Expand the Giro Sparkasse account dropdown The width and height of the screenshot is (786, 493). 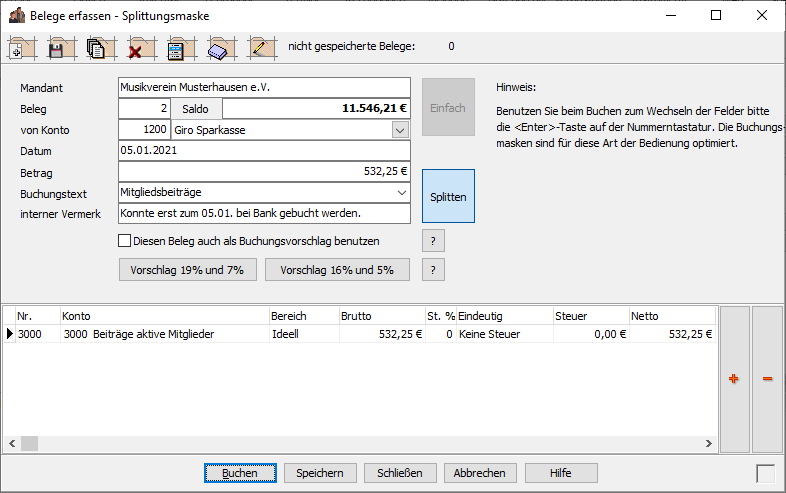(400, 130)
